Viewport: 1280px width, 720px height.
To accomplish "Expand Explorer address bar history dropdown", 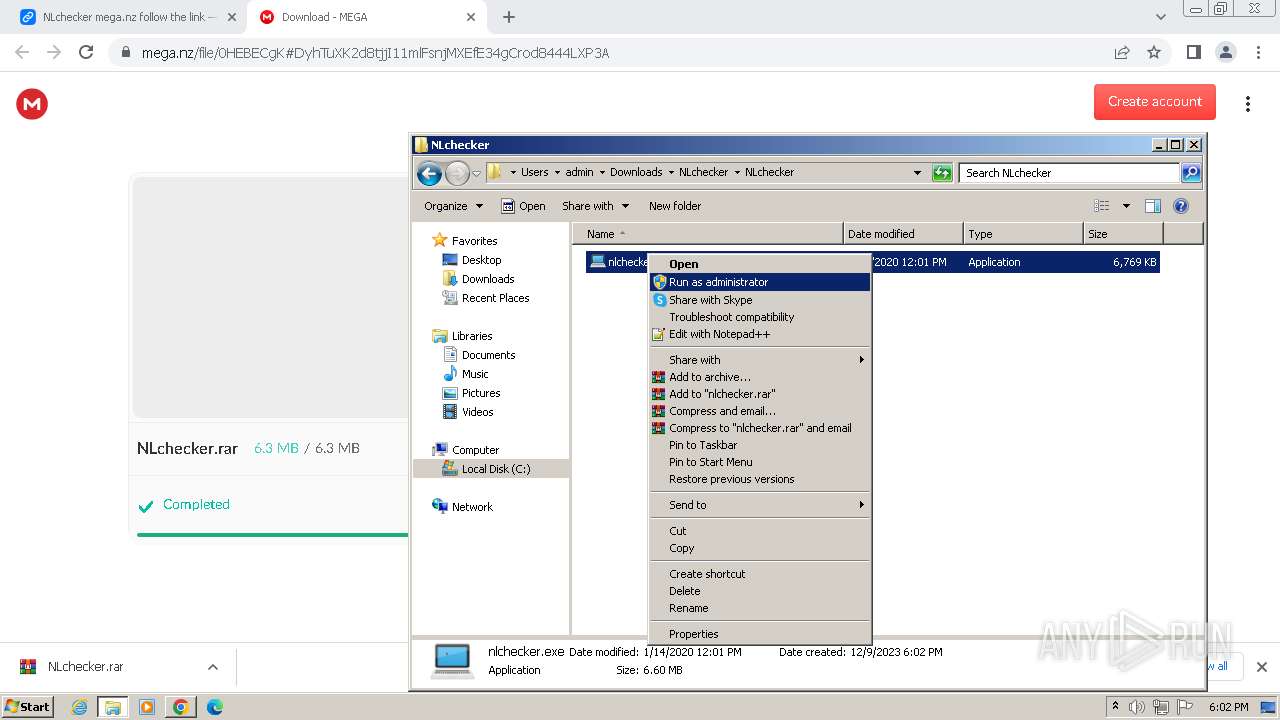I will coord(917,173).
